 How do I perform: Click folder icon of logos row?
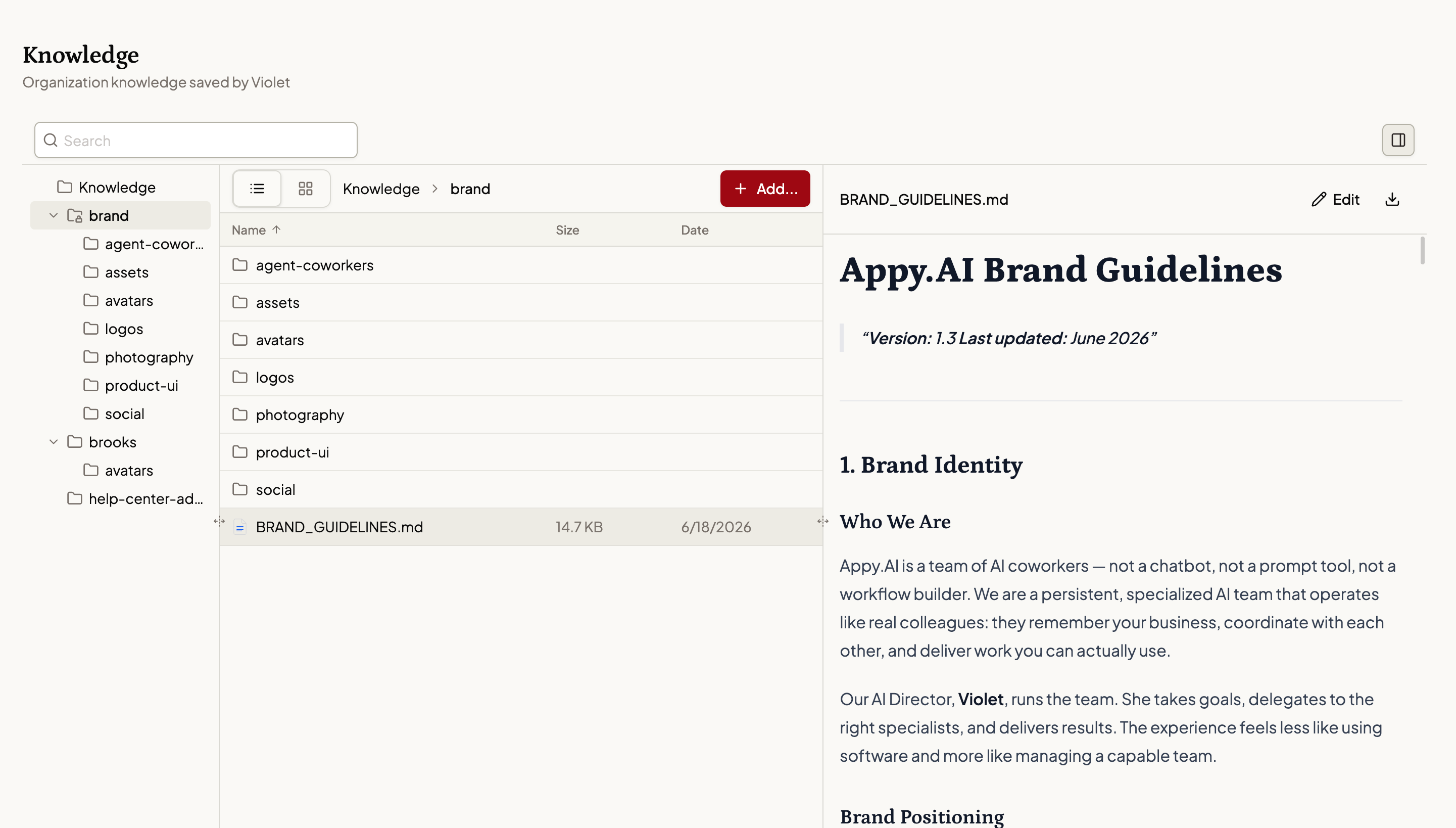240,377
